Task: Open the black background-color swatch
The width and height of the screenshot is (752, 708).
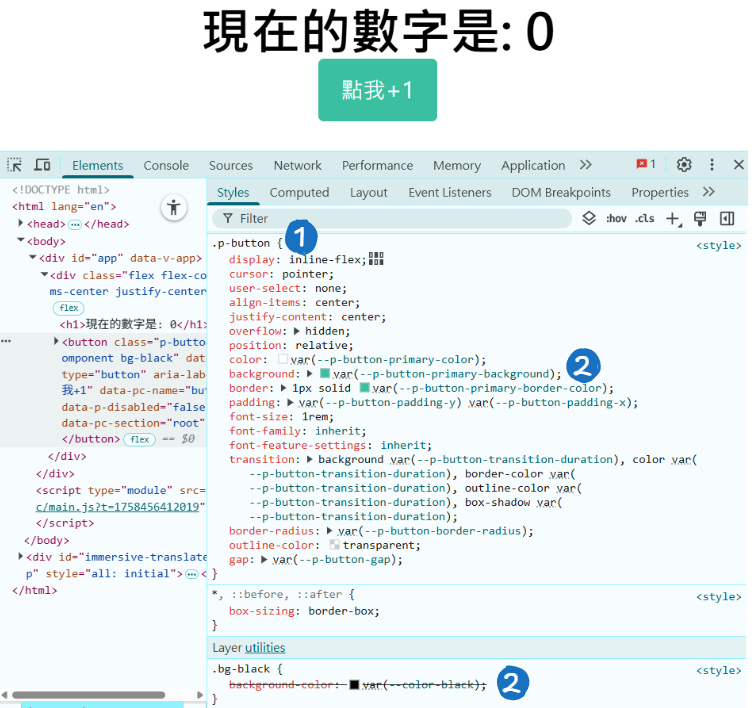Action: (354, 684)
